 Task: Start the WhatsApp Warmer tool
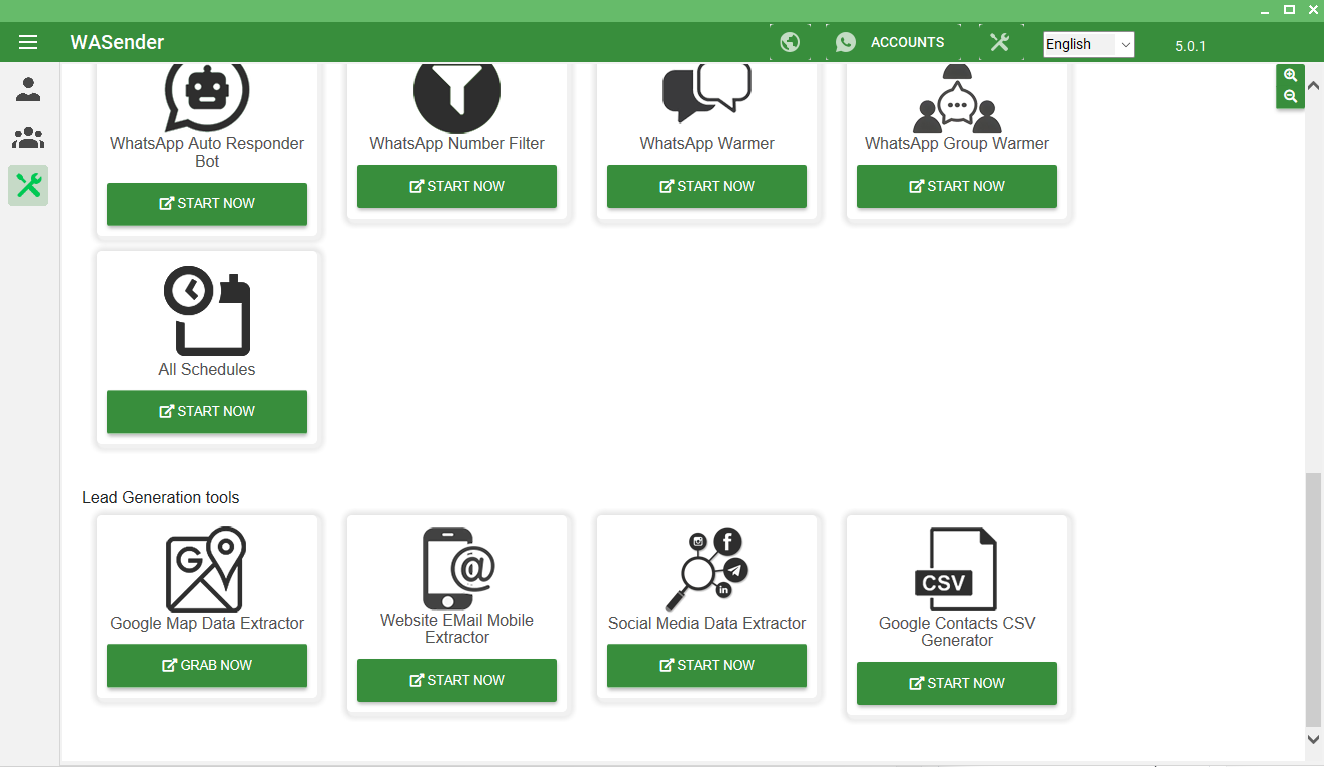point(707,187)
